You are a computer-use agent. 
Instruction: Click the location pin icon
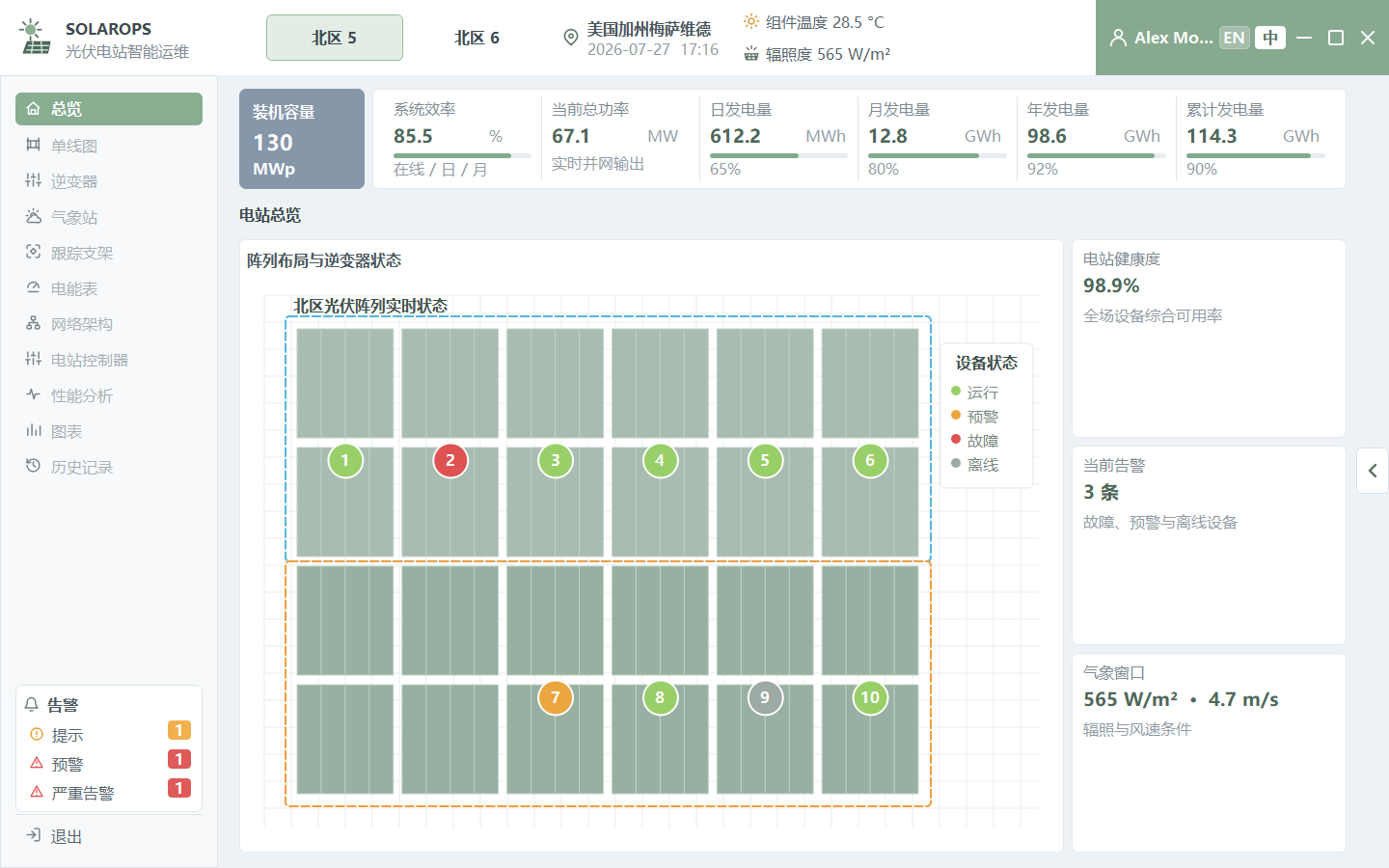[x=571, y=38]
